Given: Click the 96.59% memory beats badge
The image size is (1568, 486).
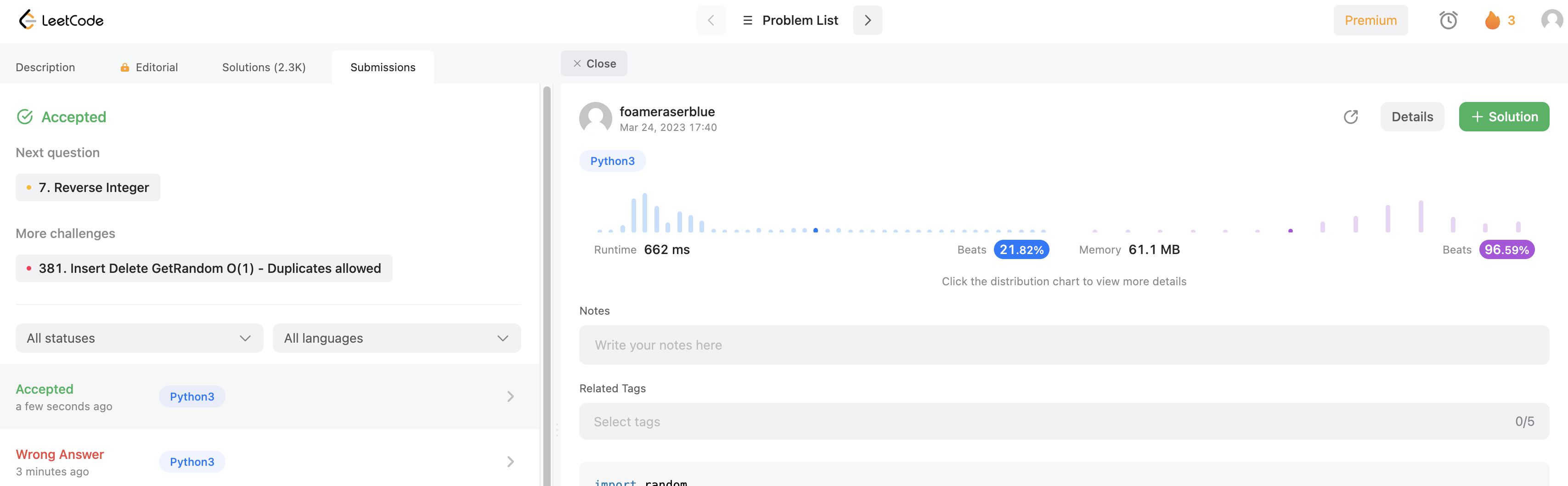Looking at the screenshot, I should (x=1506, y=250).
